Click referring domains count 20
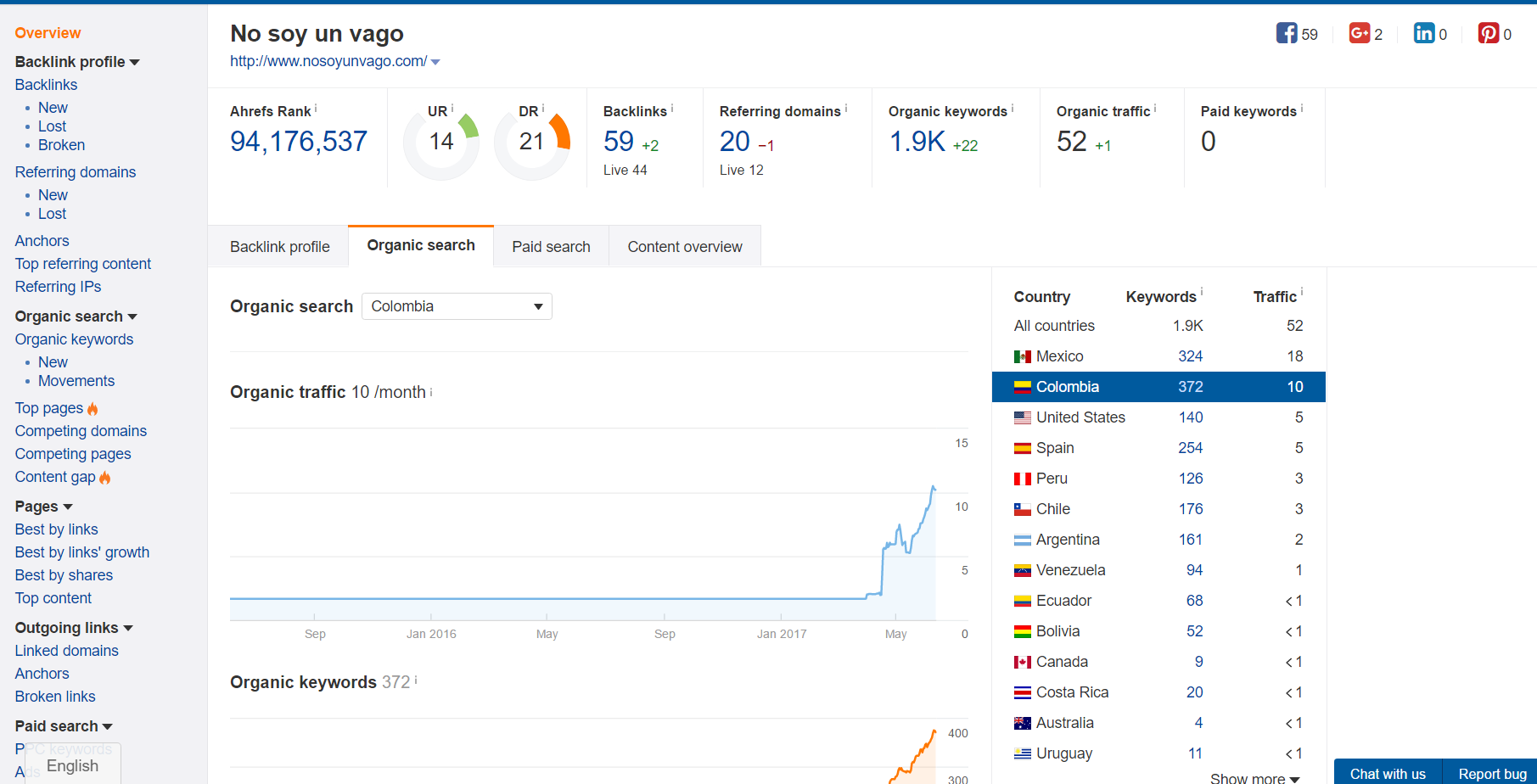 pos(735,141)
